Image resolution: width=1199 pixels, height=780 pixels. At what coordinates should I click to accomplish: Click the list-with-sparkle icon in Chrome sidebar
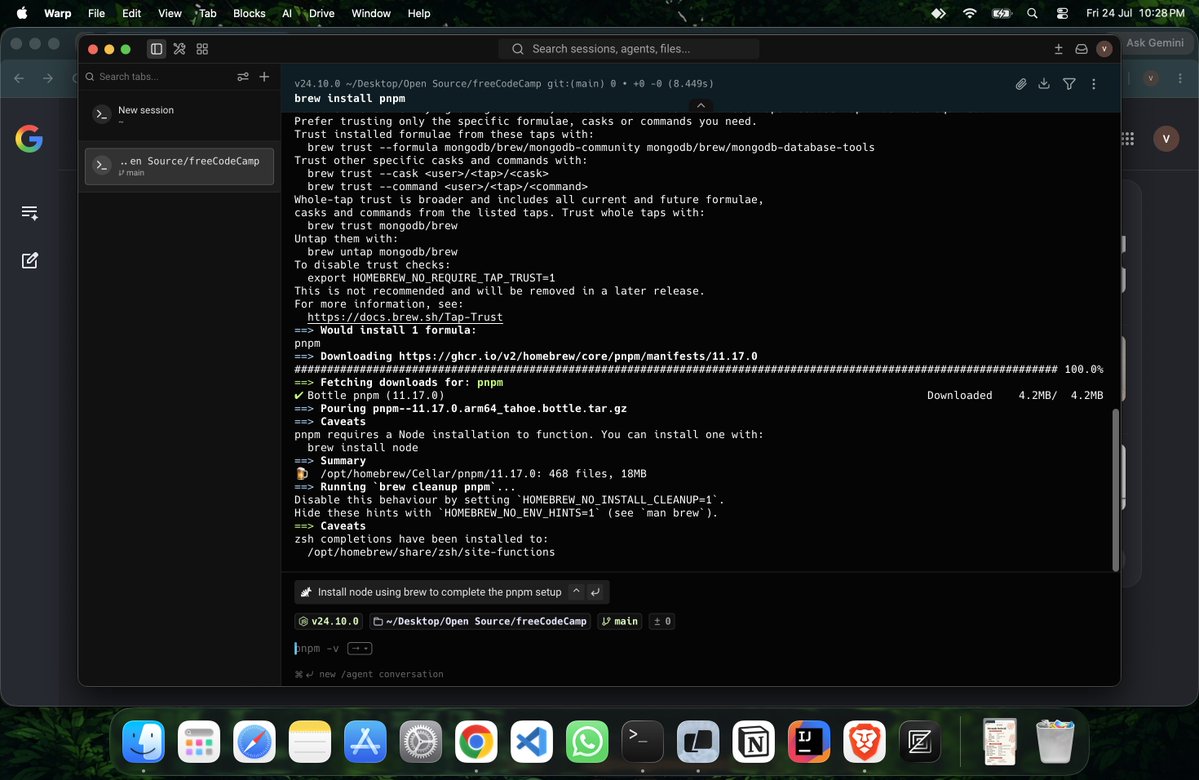click(x=30, y=213)
